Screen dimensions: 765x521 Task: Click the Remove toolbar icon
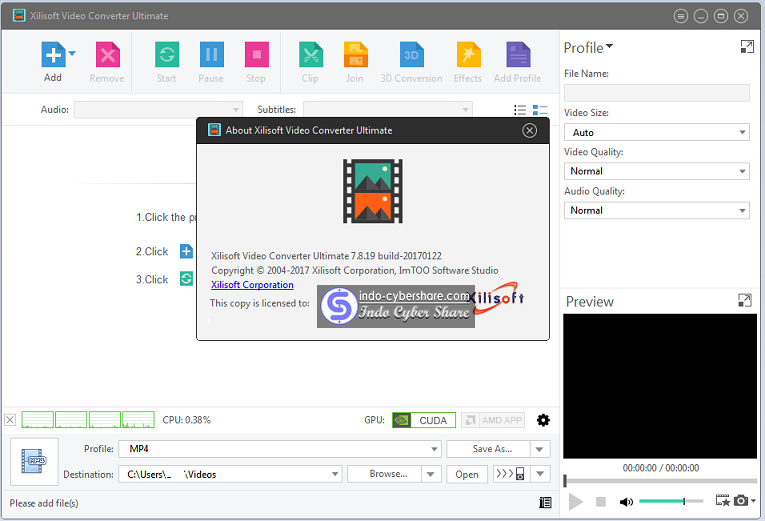point(107,55)
